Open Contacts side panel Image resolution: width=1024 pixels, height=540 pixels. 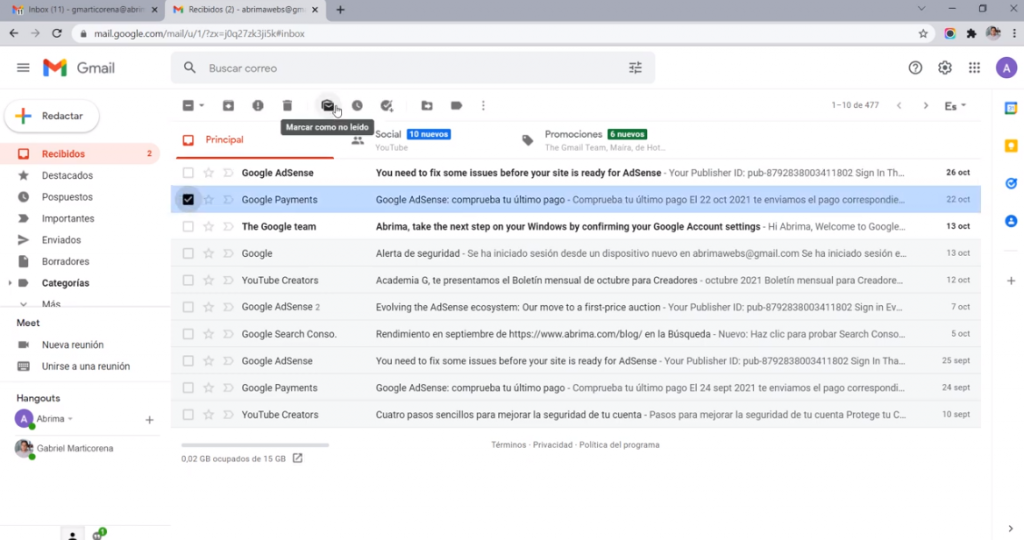click(1011, 221)
